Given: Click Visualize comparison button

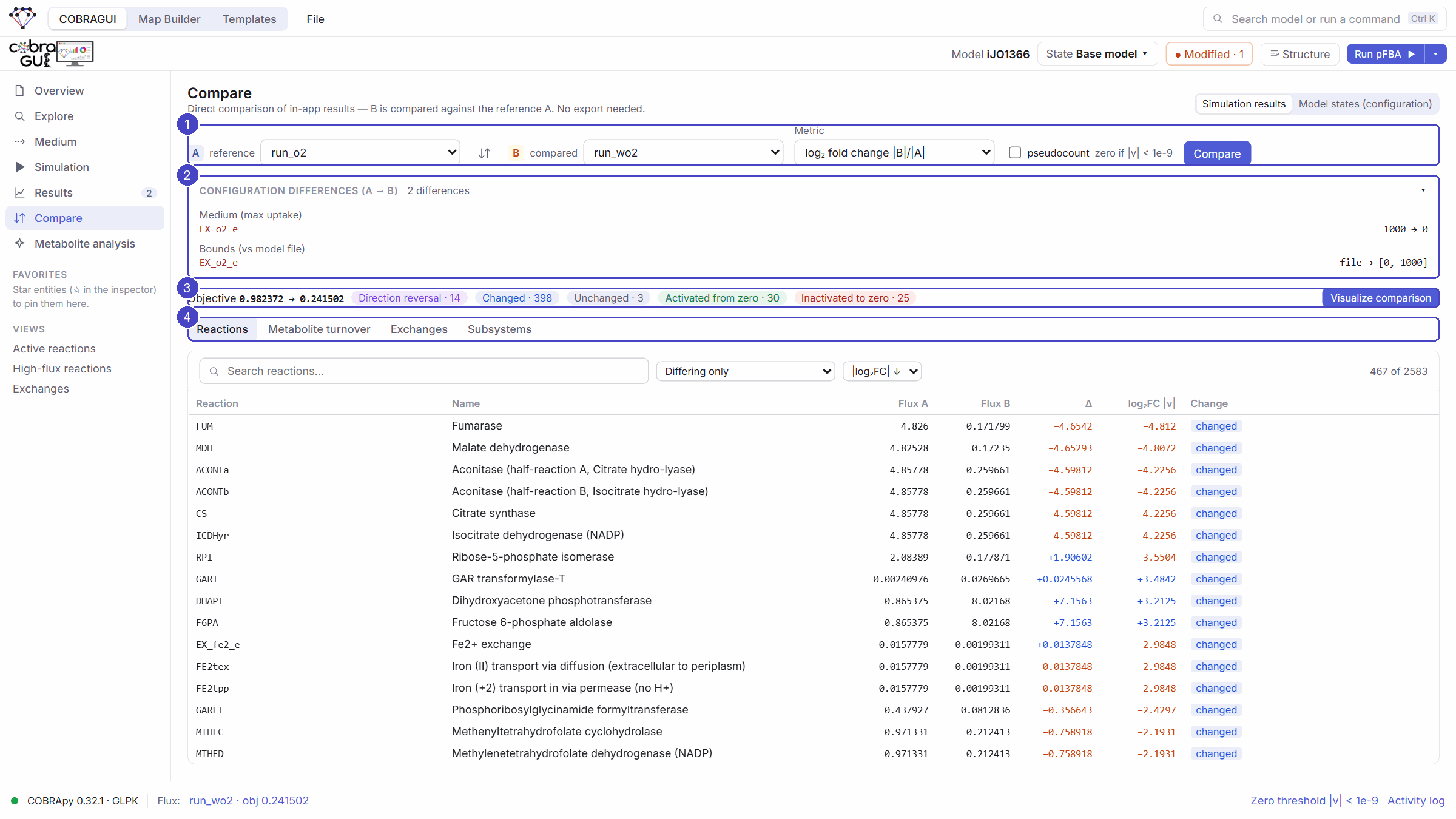Looking at the screenshot, I should [x=1381, y=298].
